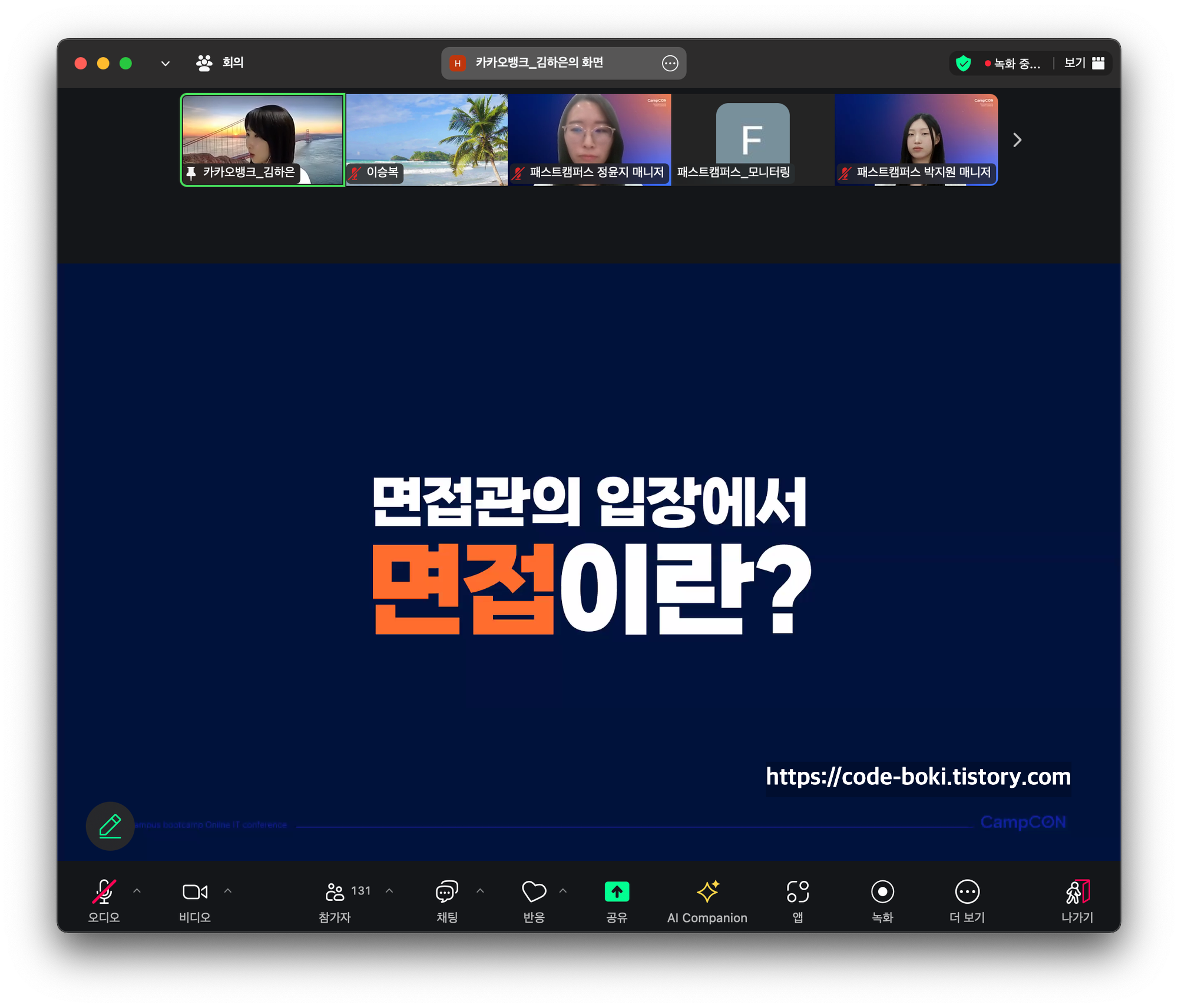Open the 회의 meeting menu
1178x1008 pixels.
(x=220, y=62)
